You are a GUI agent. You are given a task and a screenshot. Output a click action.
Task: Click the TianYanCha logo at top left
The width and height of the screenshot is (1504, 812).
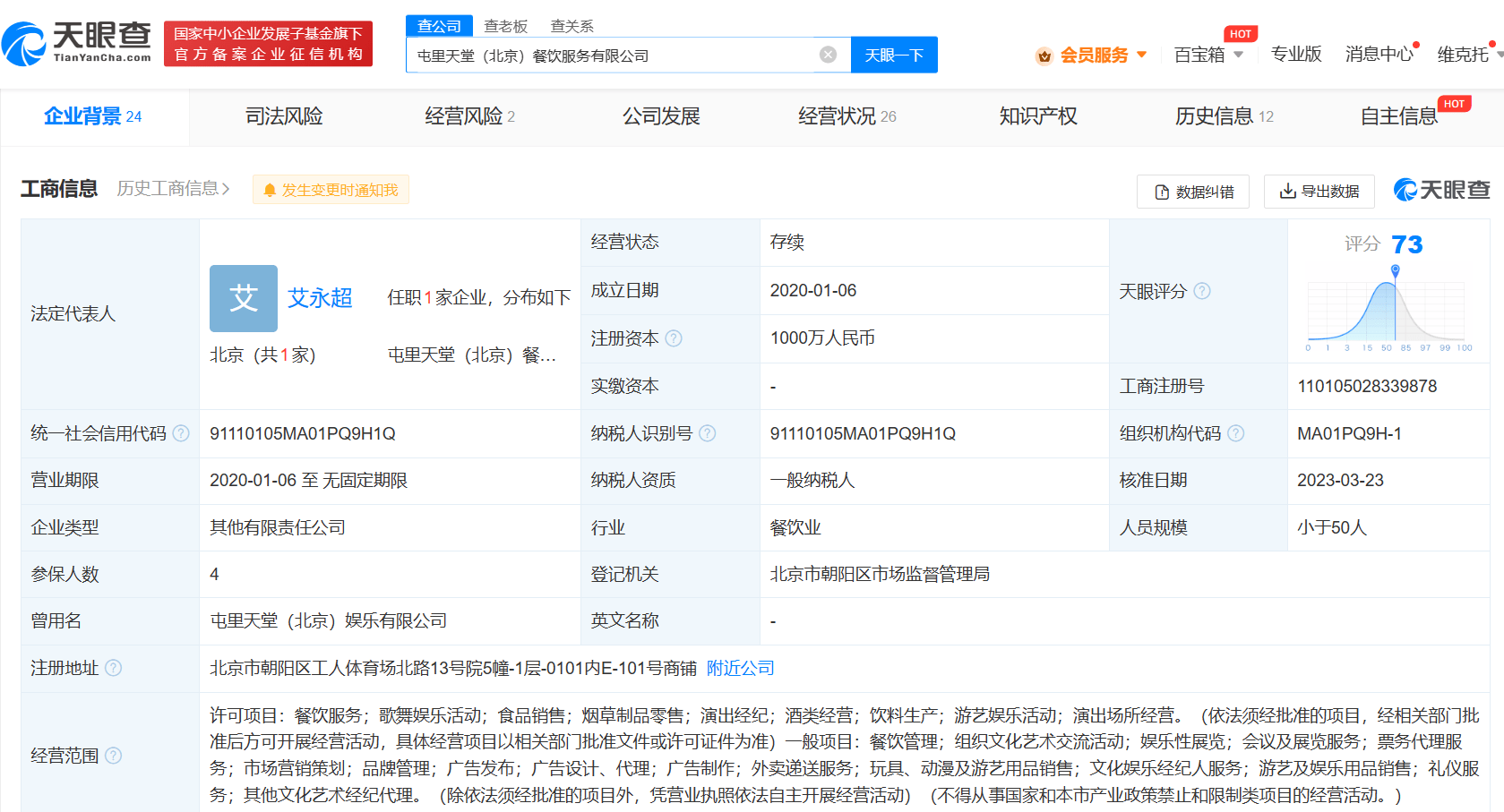point(77,43)
